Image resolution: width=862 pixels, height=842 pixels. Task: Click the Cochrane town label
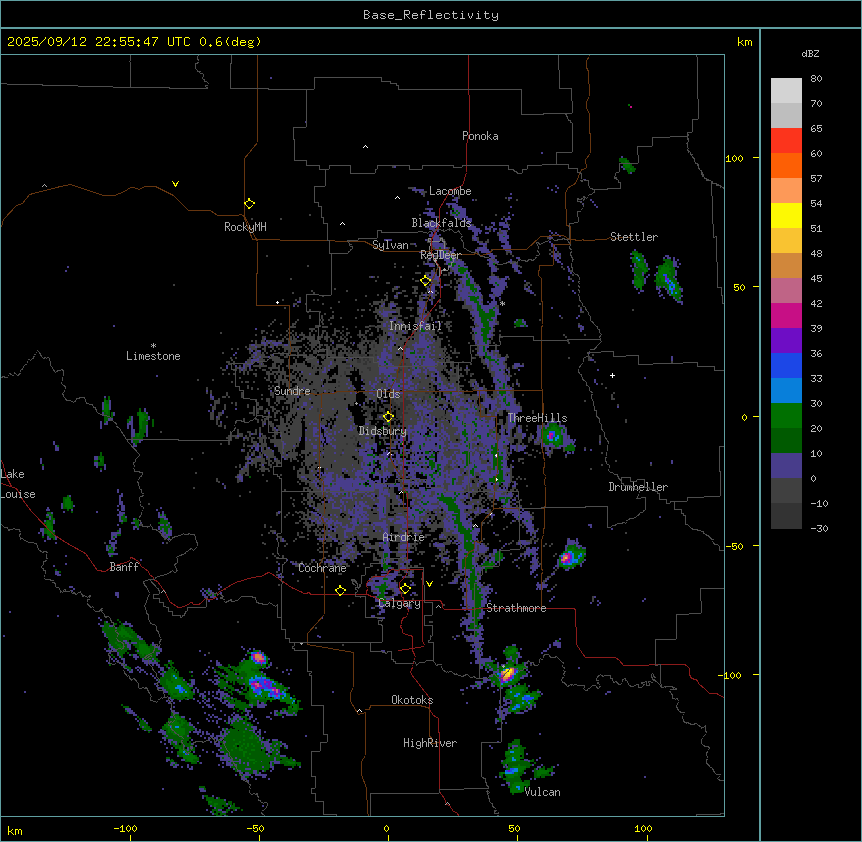pyautogui.click(x=322, y=568)
